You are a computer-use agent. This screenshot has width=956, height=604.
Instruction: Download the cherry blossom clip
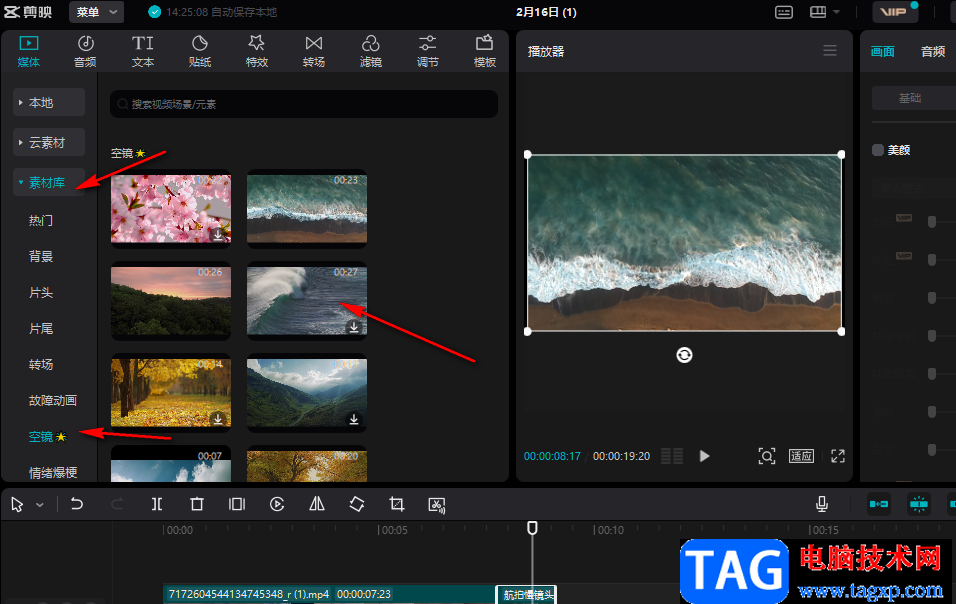pos(218,235)
